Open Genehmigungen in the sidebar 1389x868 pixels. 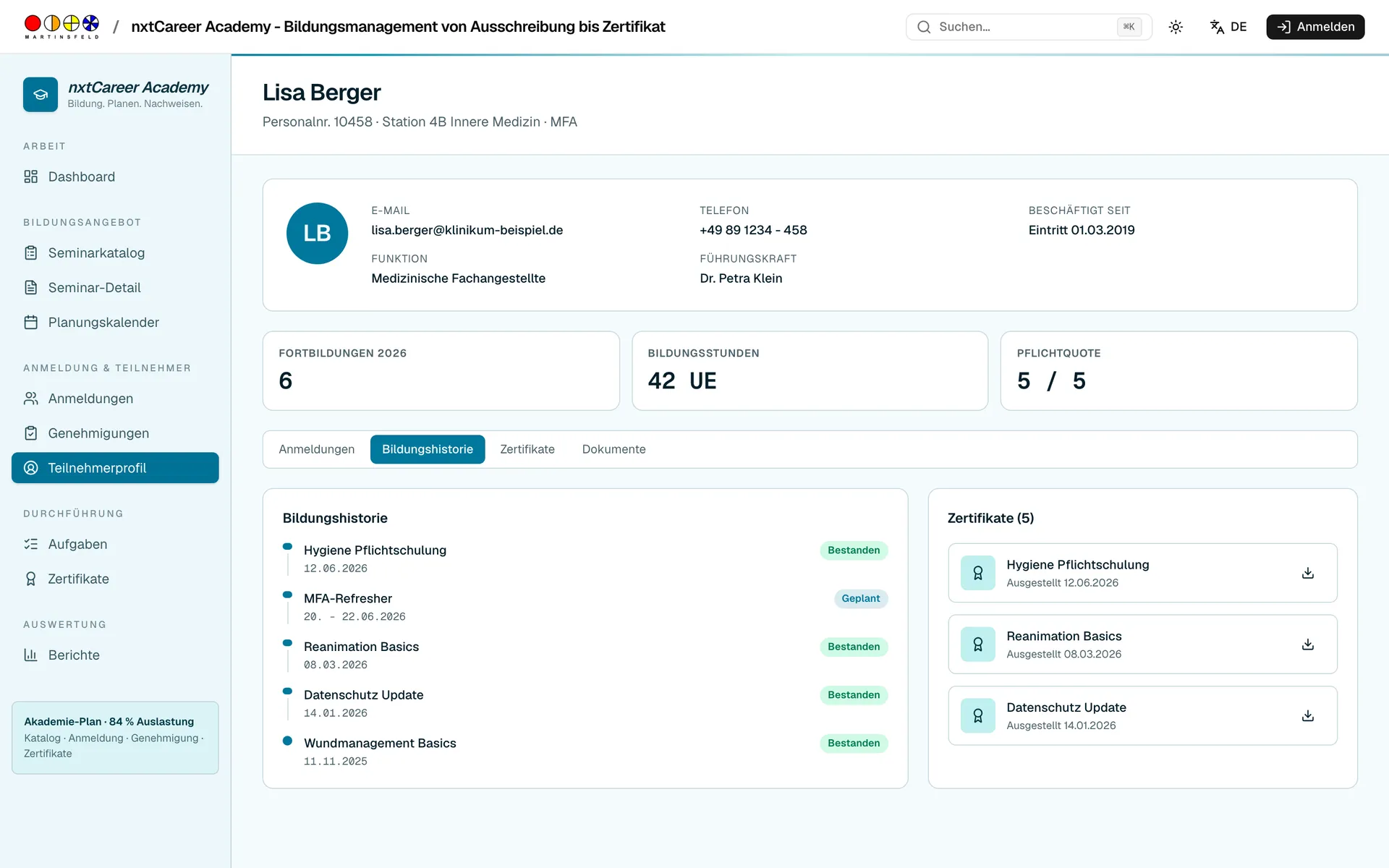[x=115, y=433]
